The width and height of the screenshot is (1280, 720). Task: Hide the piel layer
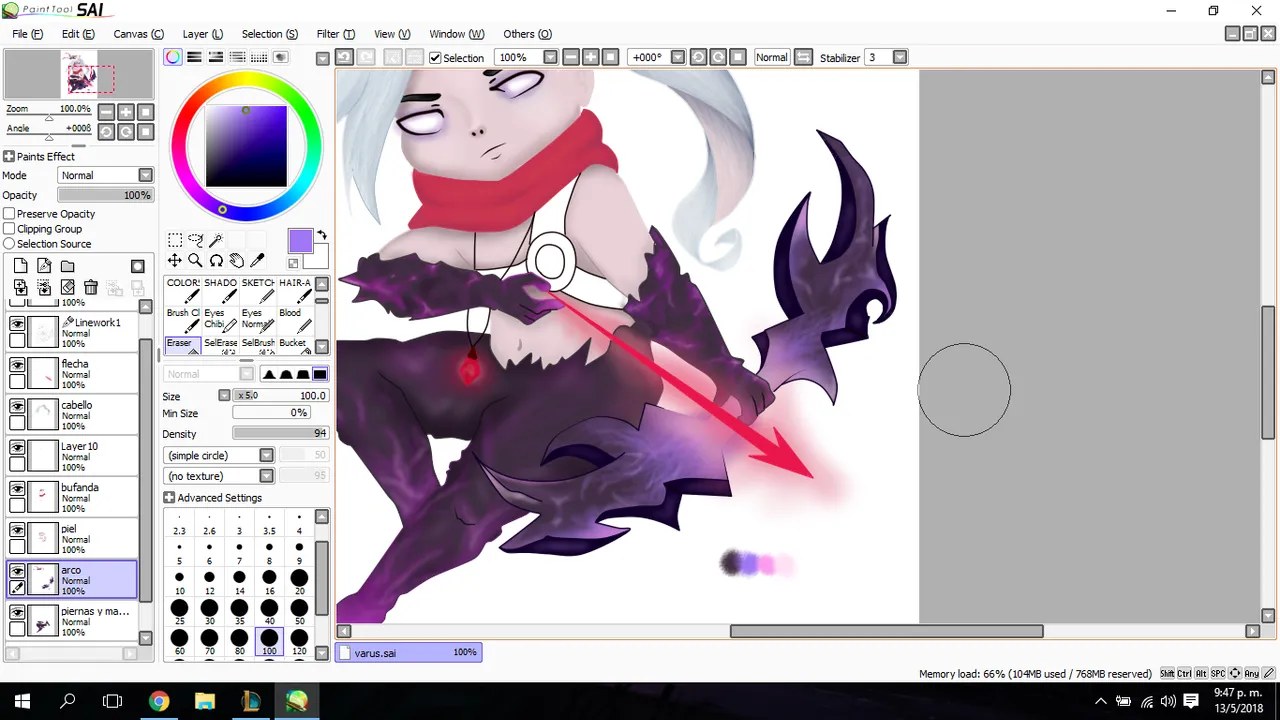[x=17, y=530]
